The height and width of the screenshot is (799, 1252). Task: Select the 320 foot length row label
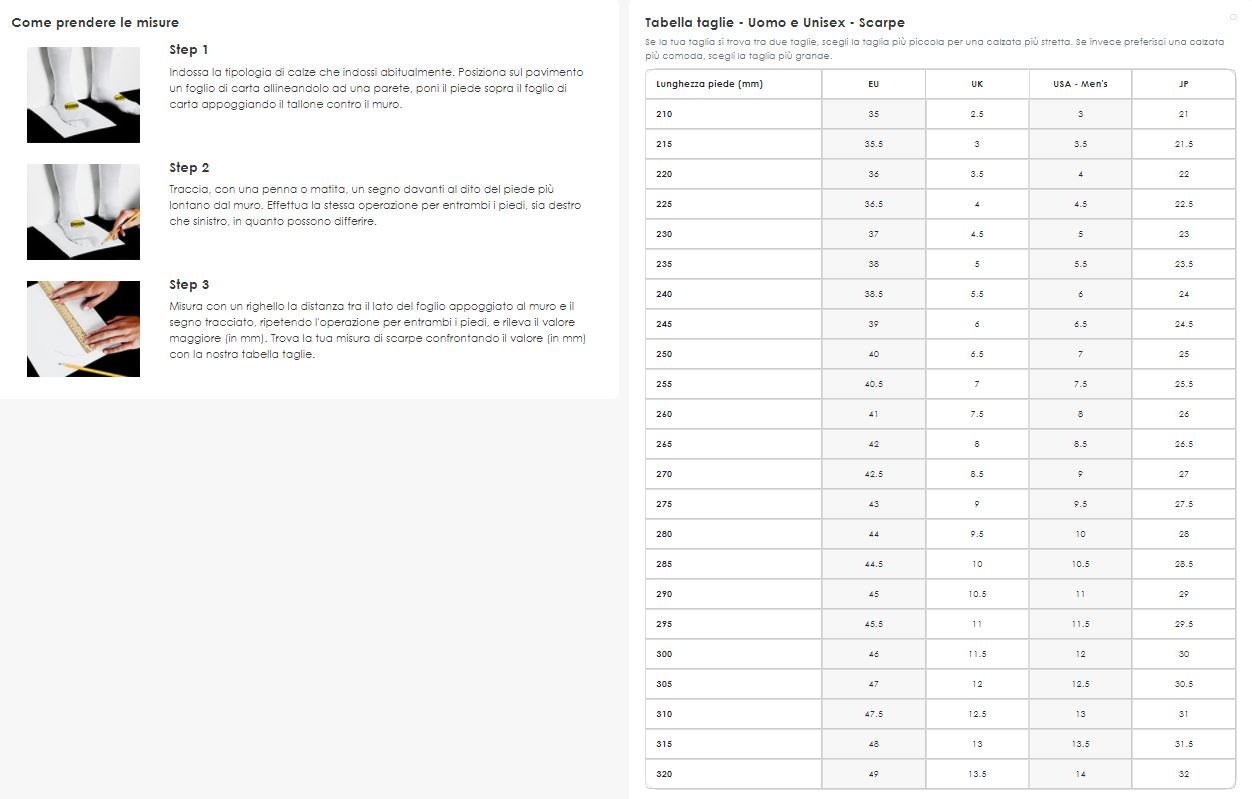(x=665, y=774)
